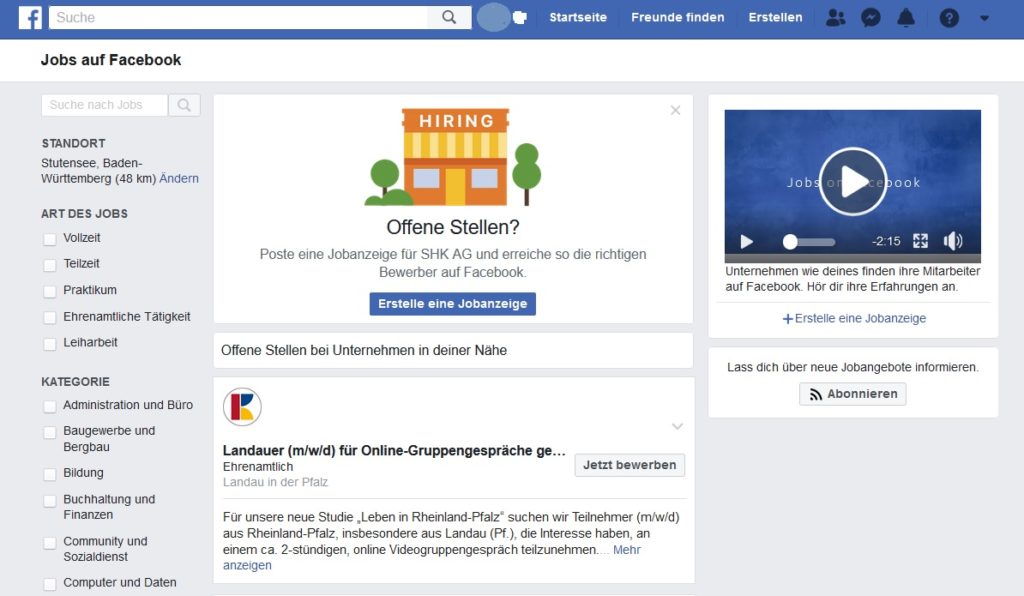The width and height of the screenshot is (1024, 596).
Task: Open Messenger icon in top bar
Action: [x=871, y=18]
